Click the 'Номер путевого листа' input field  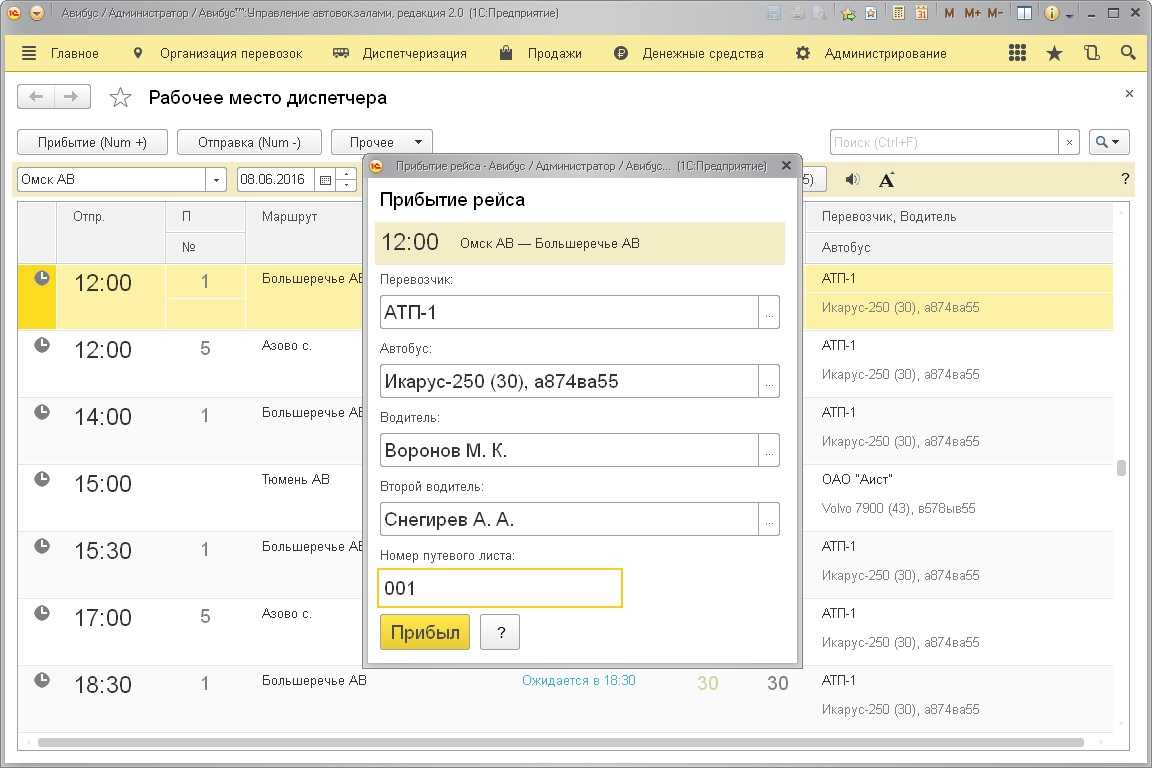500,588
